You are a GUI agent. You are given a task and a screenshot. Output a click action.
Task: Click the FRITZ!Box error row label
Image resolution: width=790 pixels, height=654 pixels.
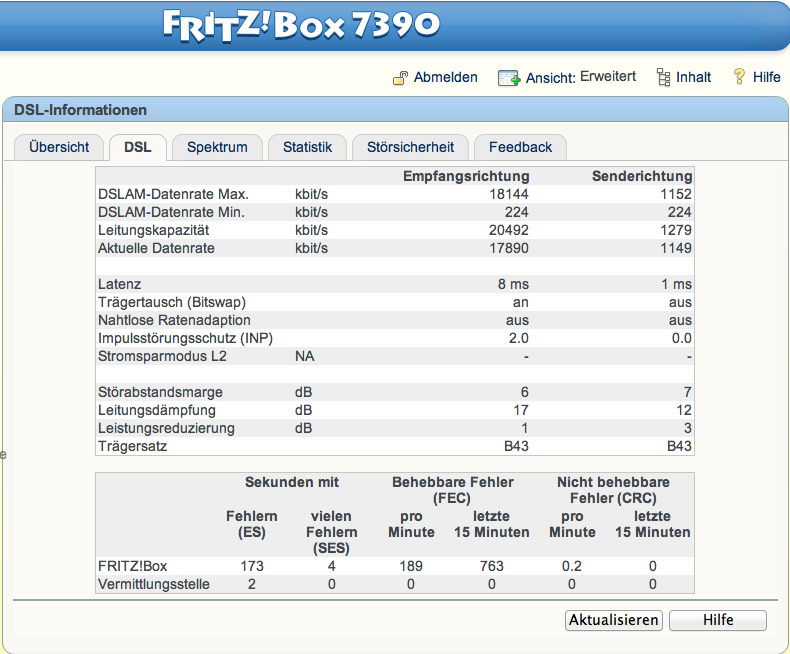[133, 566]
